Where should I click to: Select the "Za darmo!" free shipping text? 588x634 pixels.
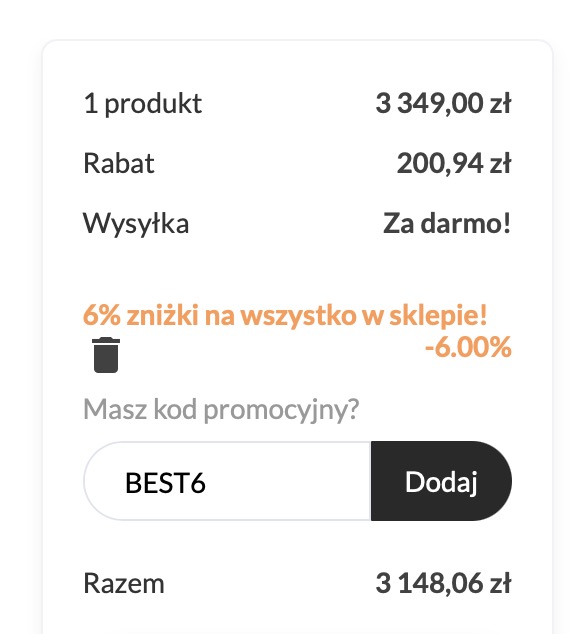click(447, 223)
